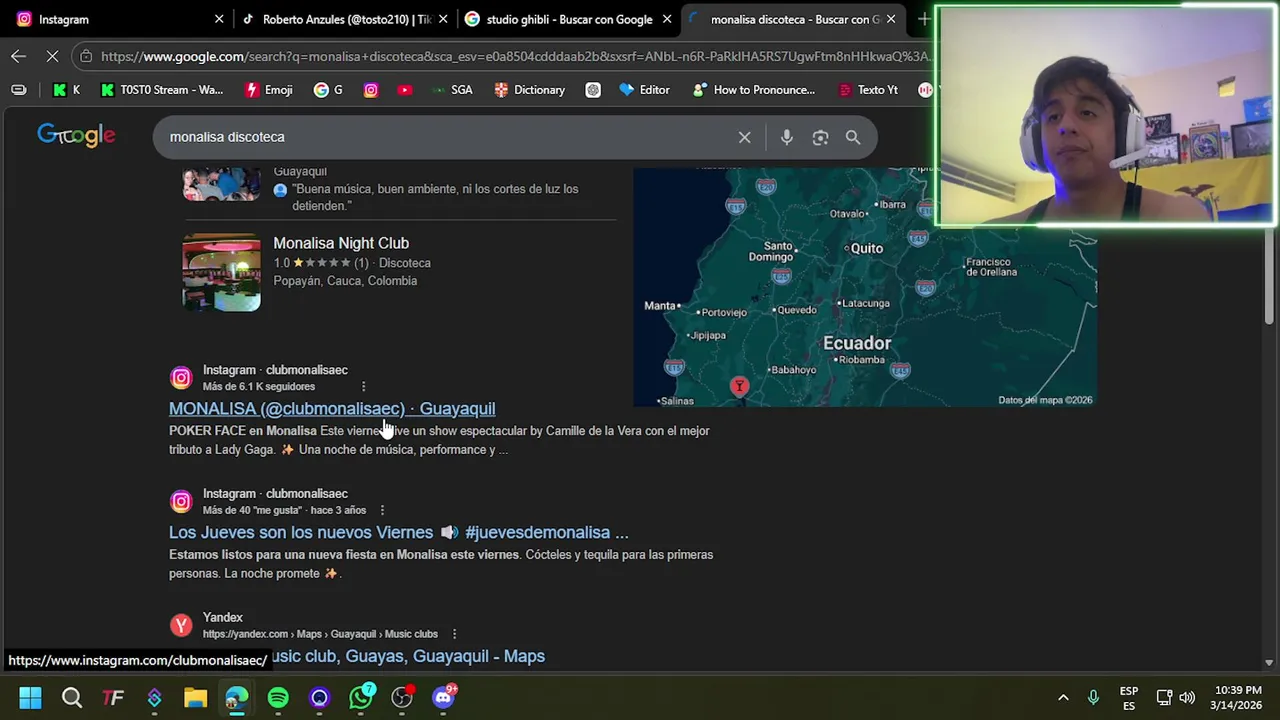Open MONALISA @clubmonalisaec Guayaquil result
Image resolution: width=1280 pixels, height=720 pixels.
coord(332,408)
